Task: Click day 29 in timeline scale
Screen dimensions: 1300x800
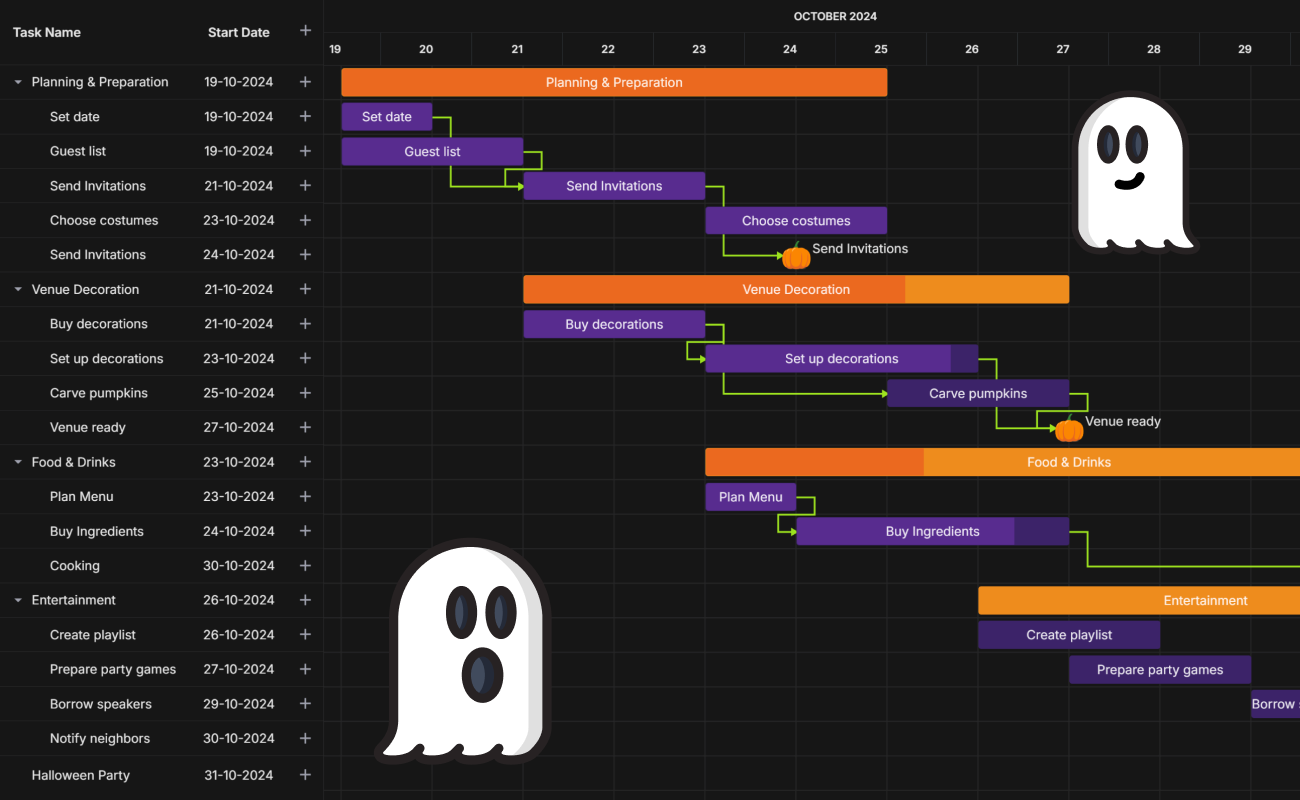Action: click(1245, 49)
